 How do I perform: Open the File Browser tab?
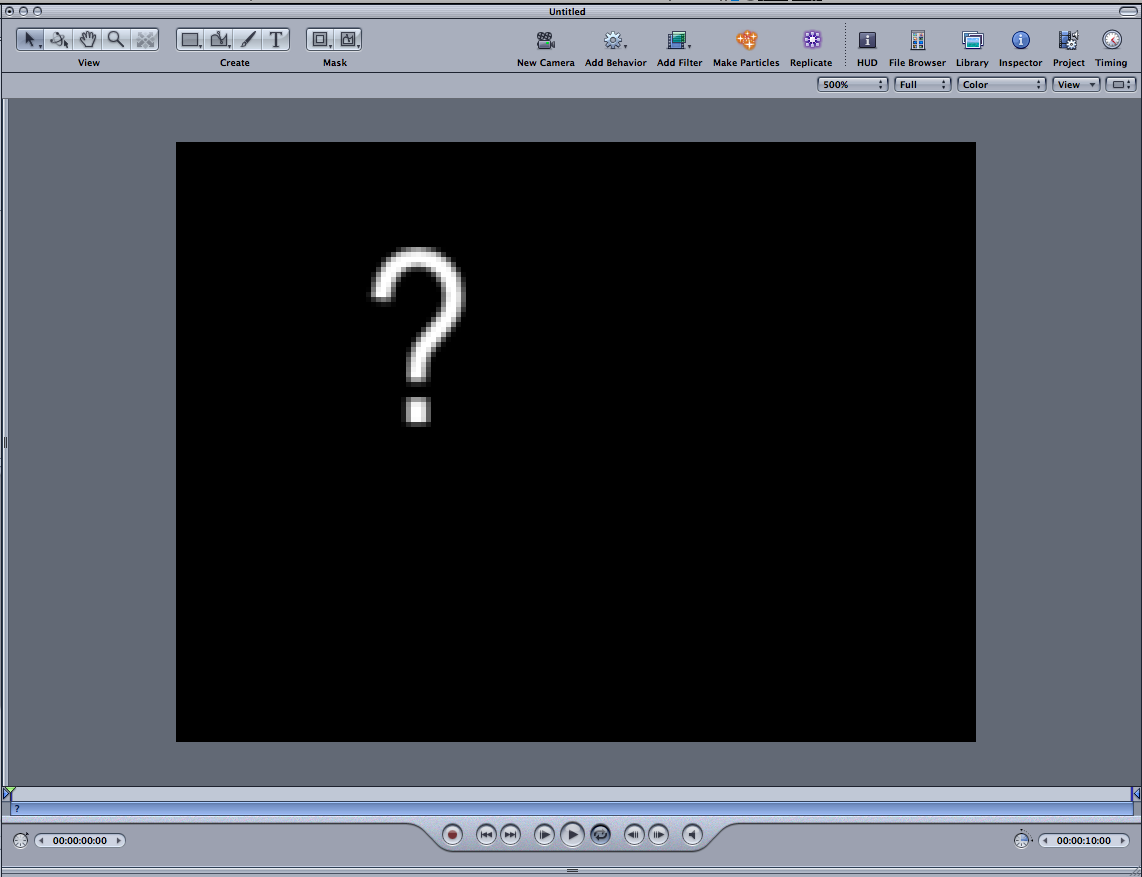coord(917,41)
